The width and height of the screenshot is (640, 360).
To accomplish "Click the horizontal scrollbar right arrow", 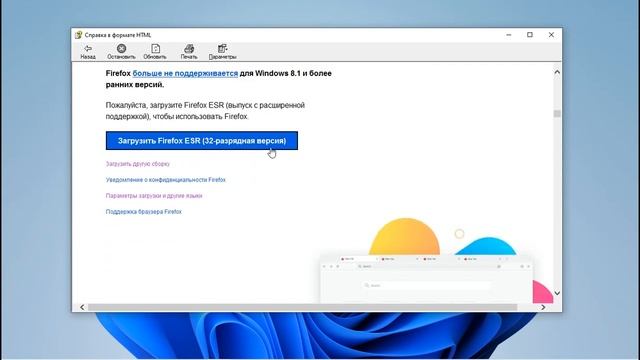I will coord(543,307).
